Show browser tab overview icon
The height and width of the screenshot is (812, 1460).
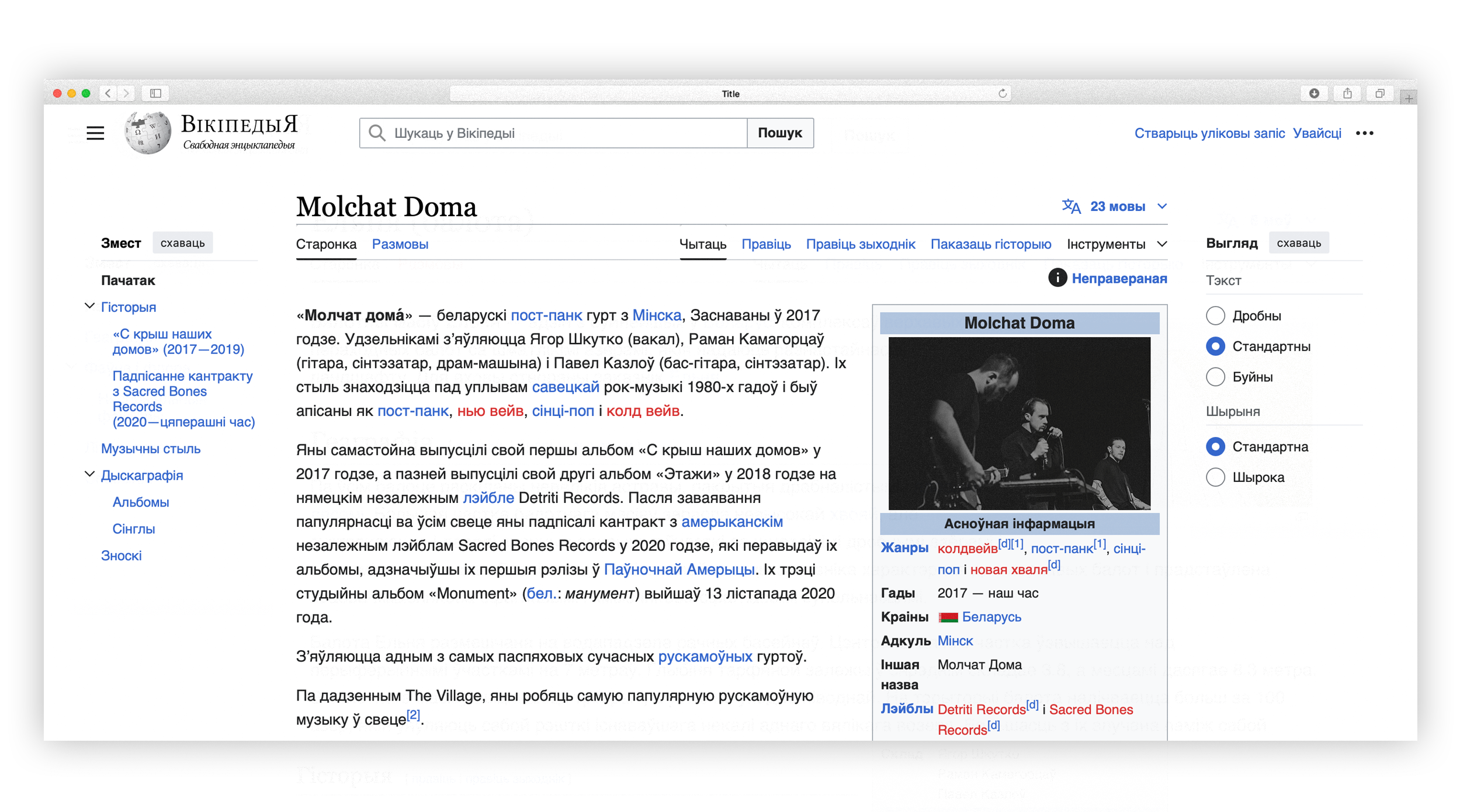coord(1380,93)
